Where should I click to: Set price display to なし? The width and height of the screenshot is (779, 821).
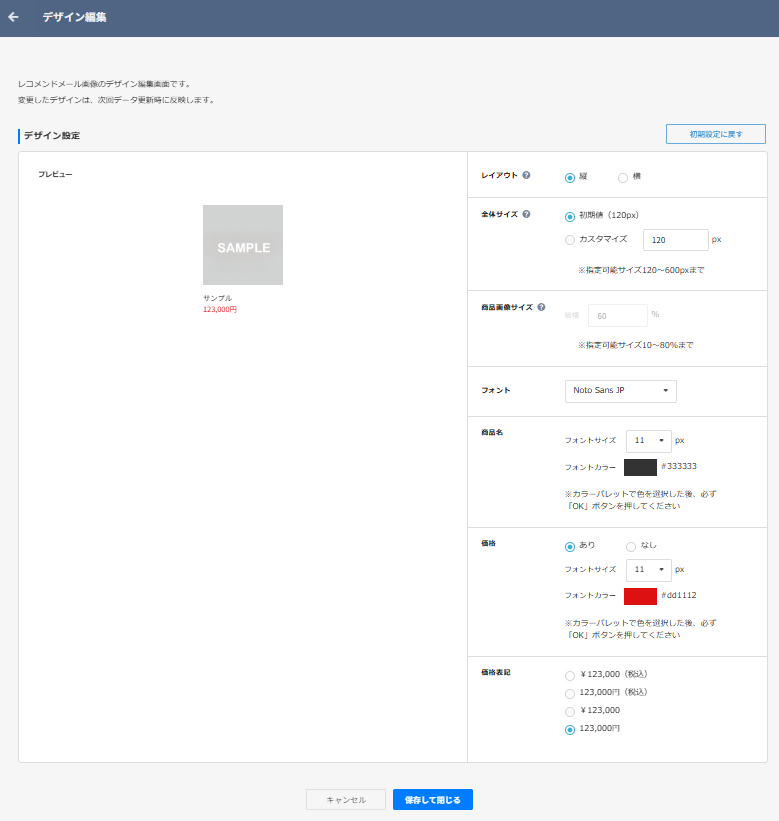pyautogui.click(x=631, y=546)
